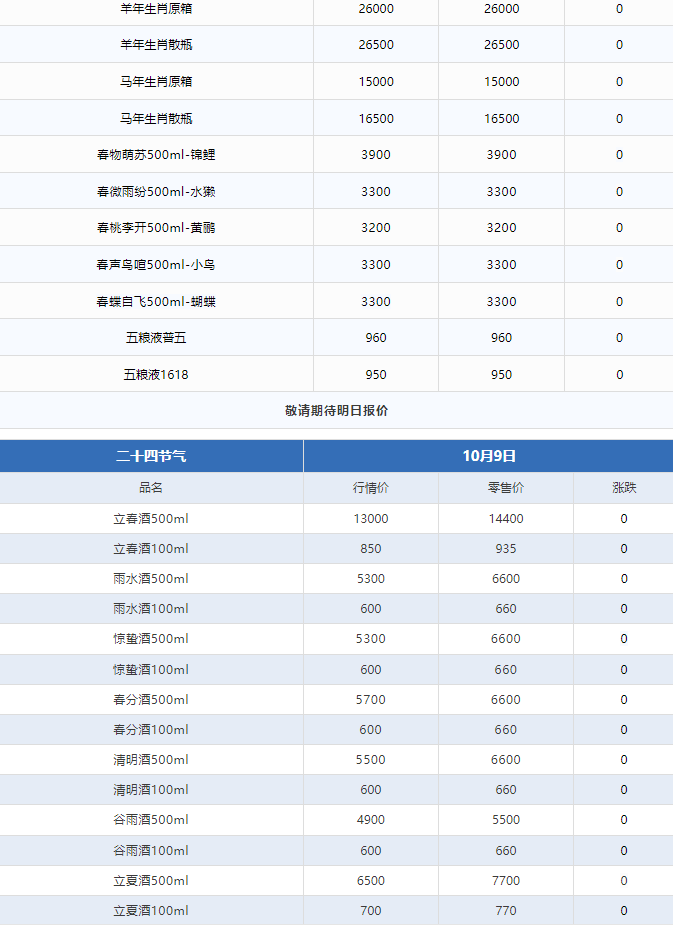Image resolution: width=673 pixels, height=925 pixels.
Task: Select 春微雨纷500ml-水獭 product name
Action: tap(156, 192)
